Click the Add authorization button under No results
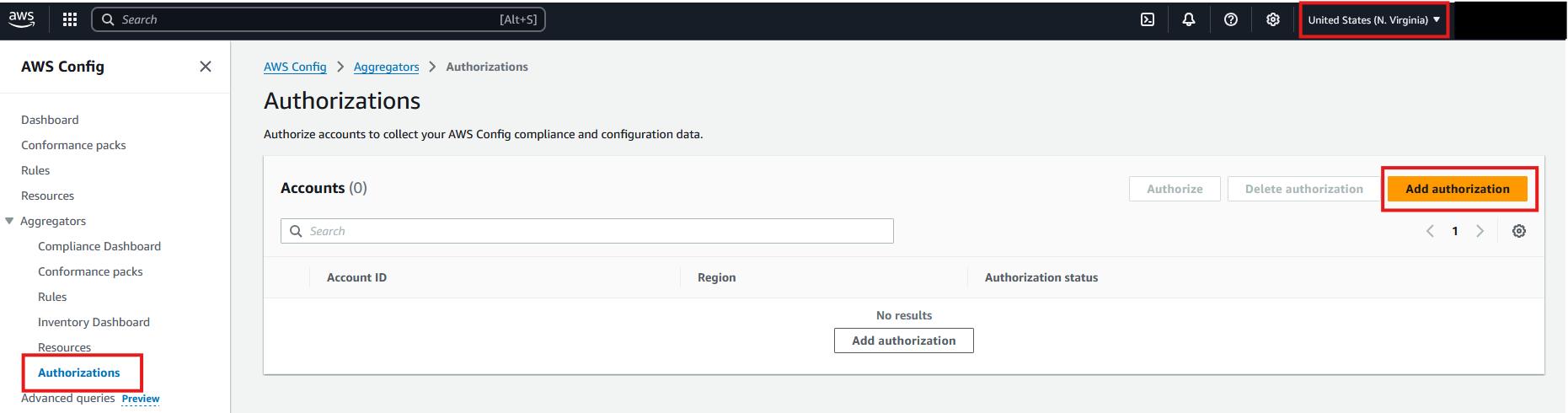Viewport: 1568px width, 413px height. pos(904,341)
